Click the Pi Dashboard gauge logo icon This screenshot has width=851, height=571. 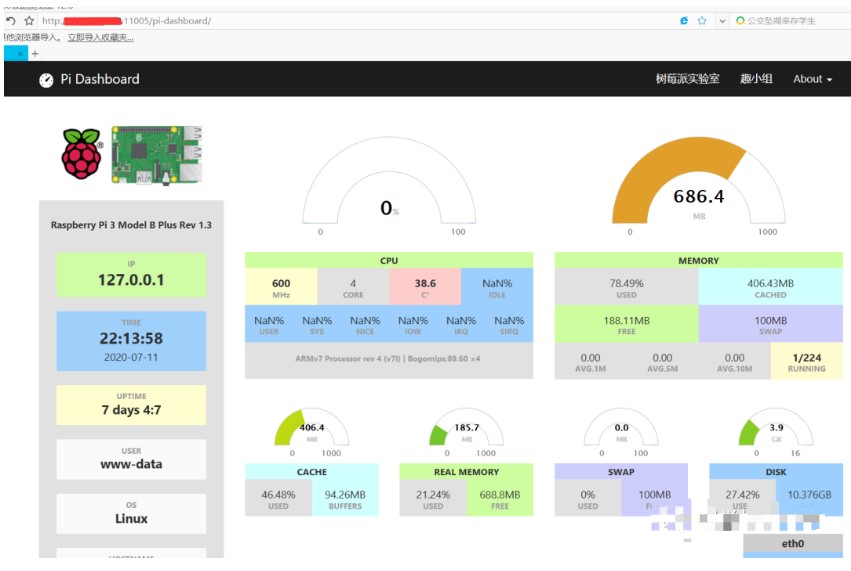click(46, 80)
